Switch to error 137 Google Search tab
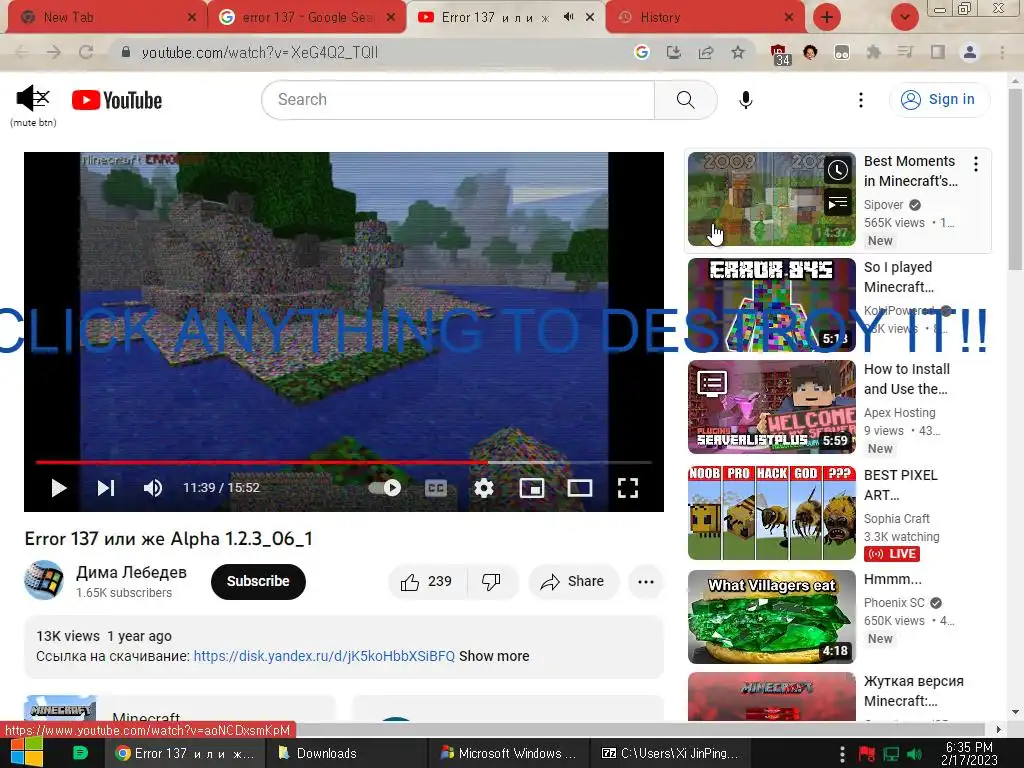Screen dimensions: 1024x768 coord(307,17)
